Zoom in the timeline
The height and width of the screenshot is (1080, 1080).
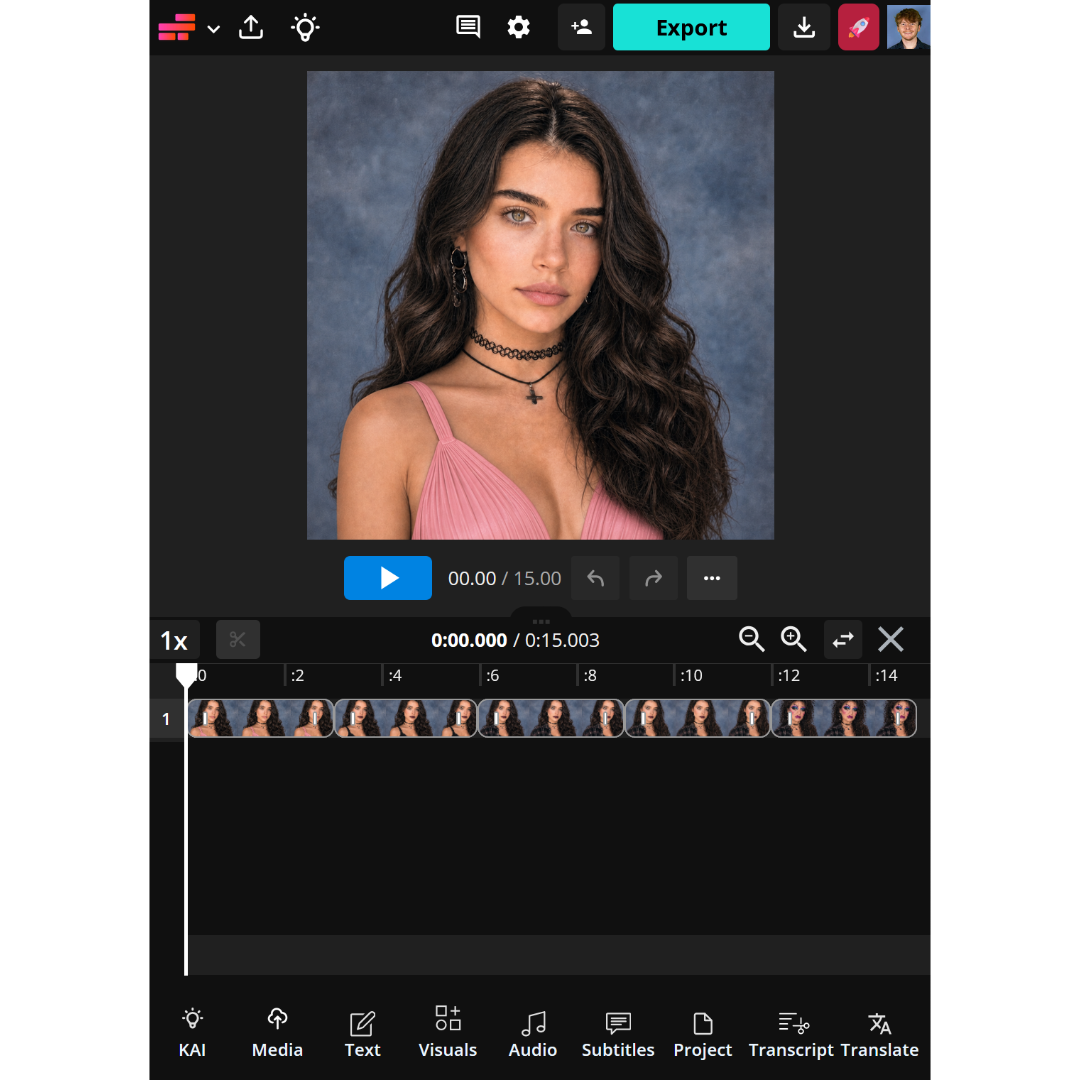[793, 639]
